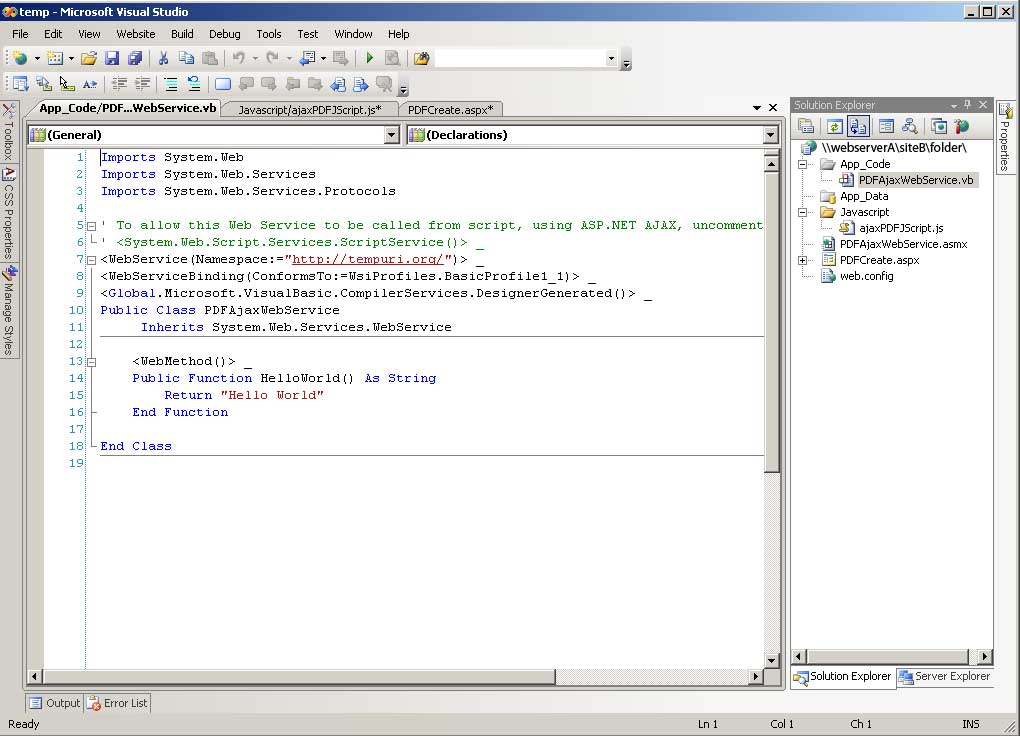Image resolution: width=1020 pixels, height=736 pixels.
Task: Click the ASP.NET Configuration icon
Action: (x=961, y=126)
